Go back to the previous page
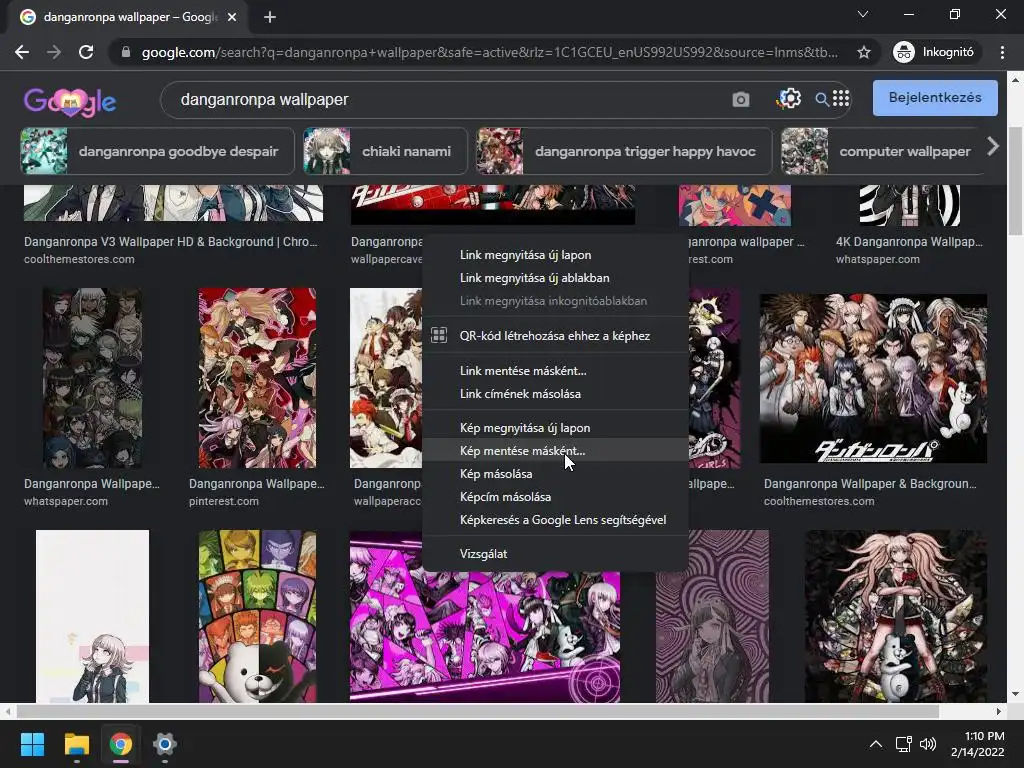Image resolution: width=1024 pixels, height=768 pixels. point(22,52)
